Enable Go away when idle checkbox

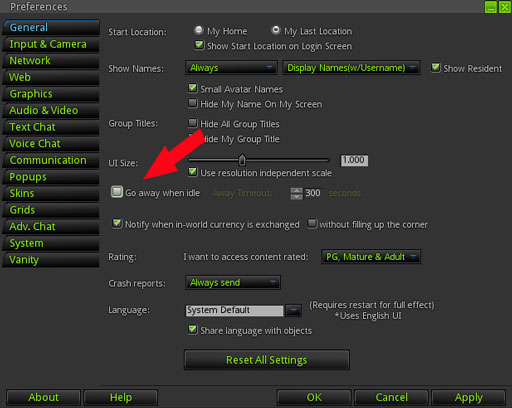117,192
